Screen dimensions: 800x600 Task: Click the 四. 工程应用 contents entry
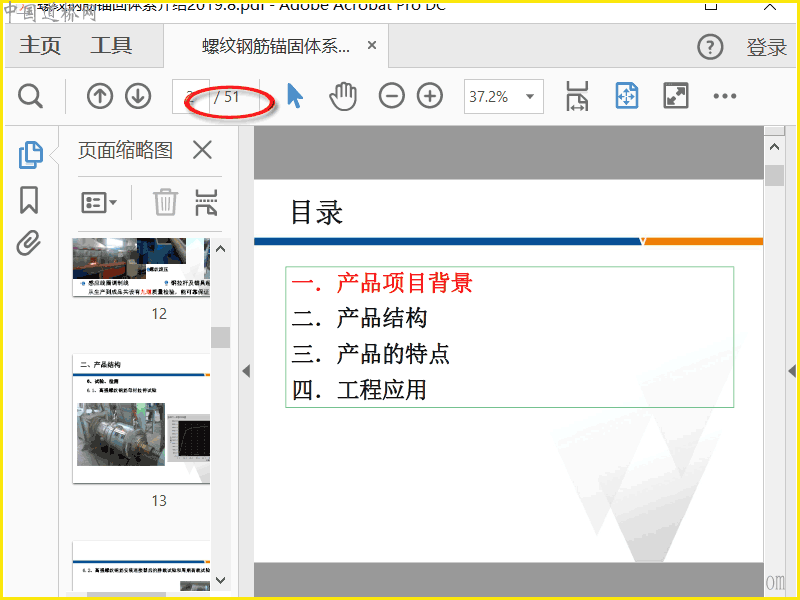tap(359, 390)
